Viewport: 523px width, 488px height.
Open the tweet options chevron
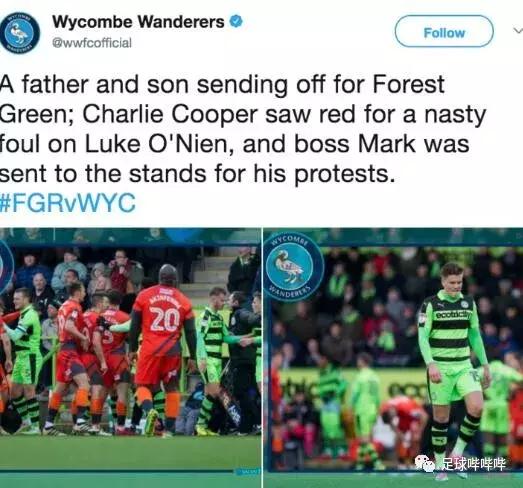click(x=518, y=31)
